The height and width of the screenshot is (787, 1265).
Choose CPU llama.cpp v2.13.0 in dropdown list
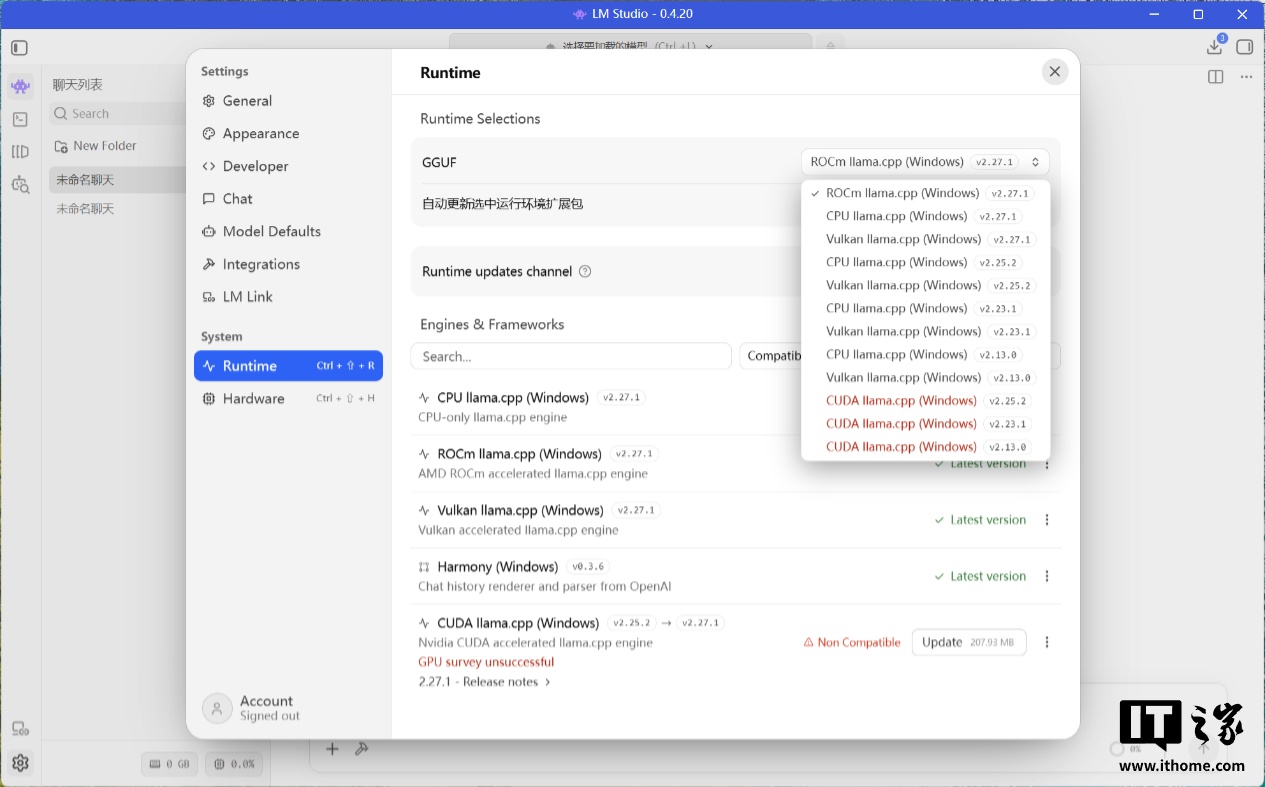point(926,354)
